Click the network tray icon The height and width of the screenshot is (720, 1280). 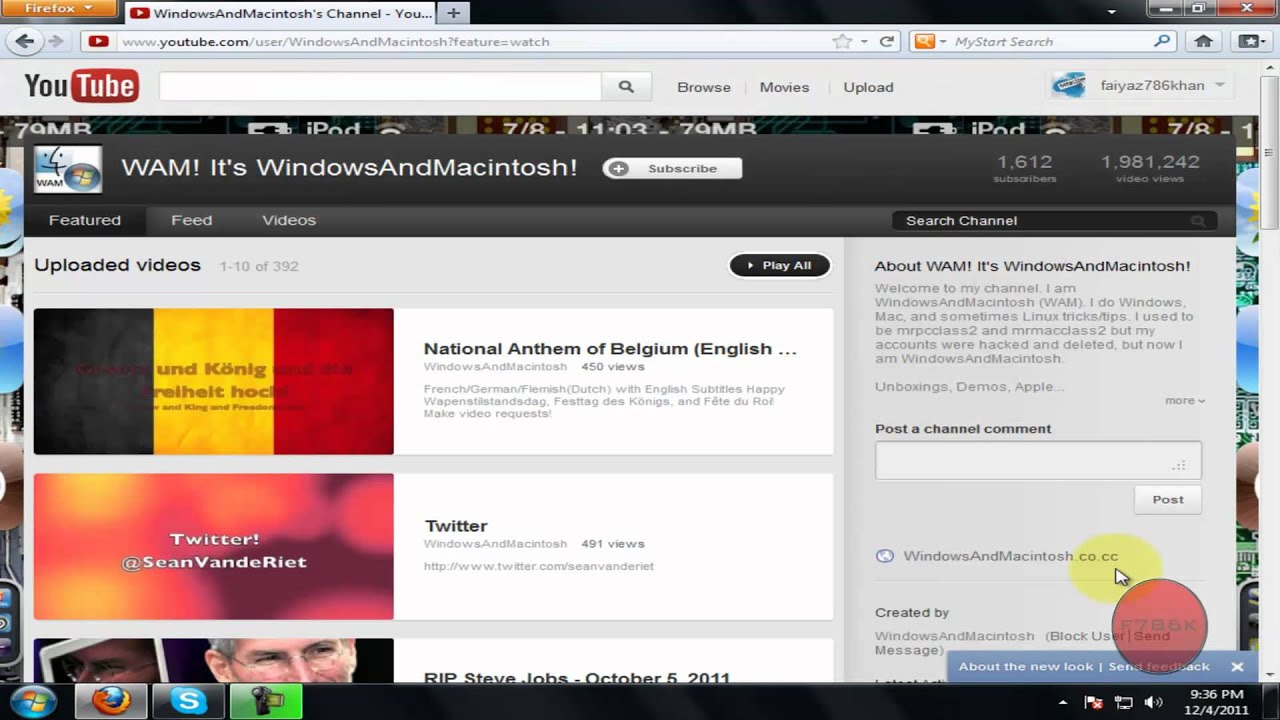[x=1123, y=702]
